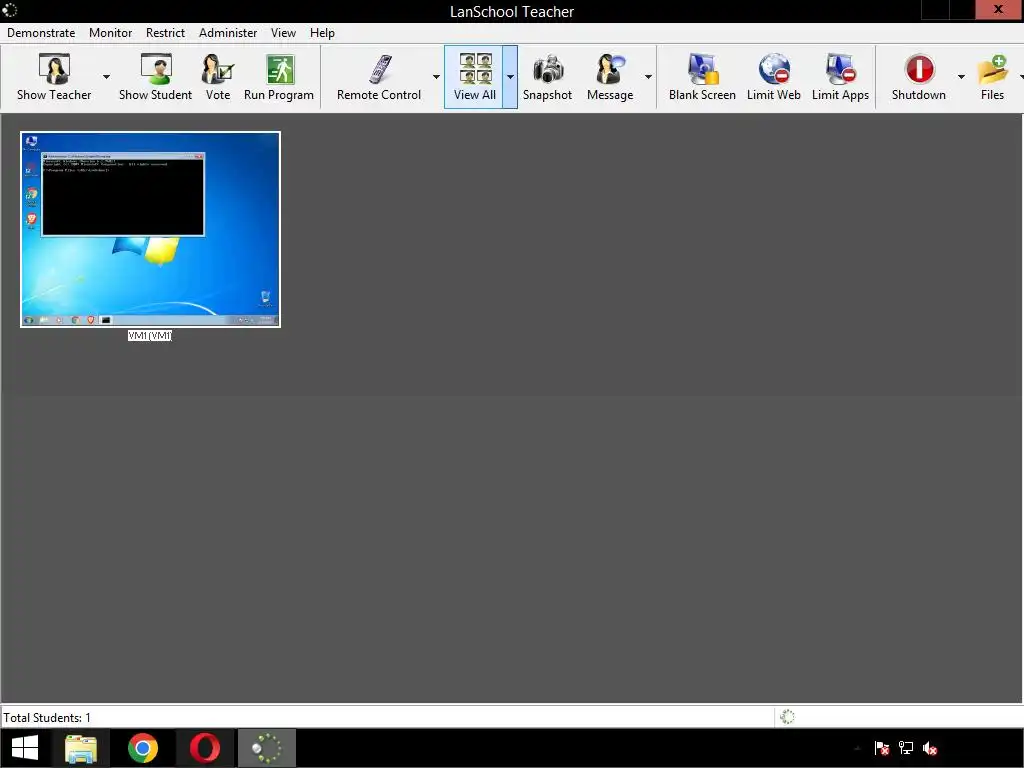Viewport: 1024px width, 768px height.
Task: Enable Limit Apps restriction
Action: coord(840,77)
